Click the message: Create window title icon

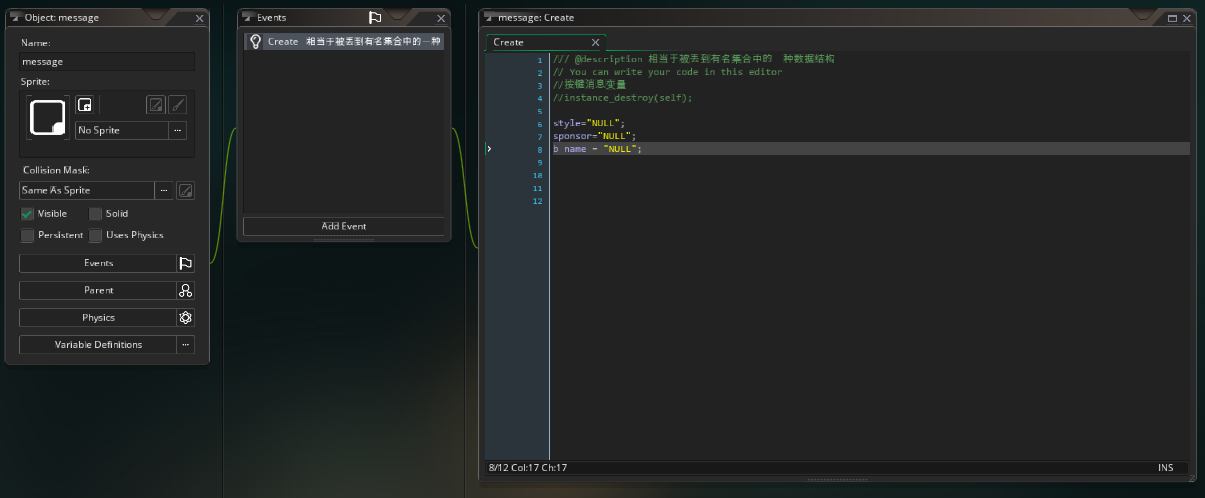click(490, 17)
